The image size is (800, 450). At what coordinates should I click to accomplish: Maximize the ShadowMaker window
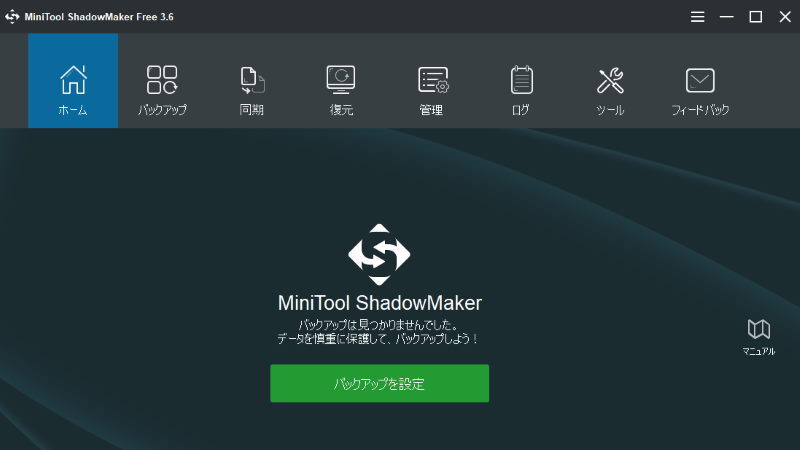coord(756,17)
